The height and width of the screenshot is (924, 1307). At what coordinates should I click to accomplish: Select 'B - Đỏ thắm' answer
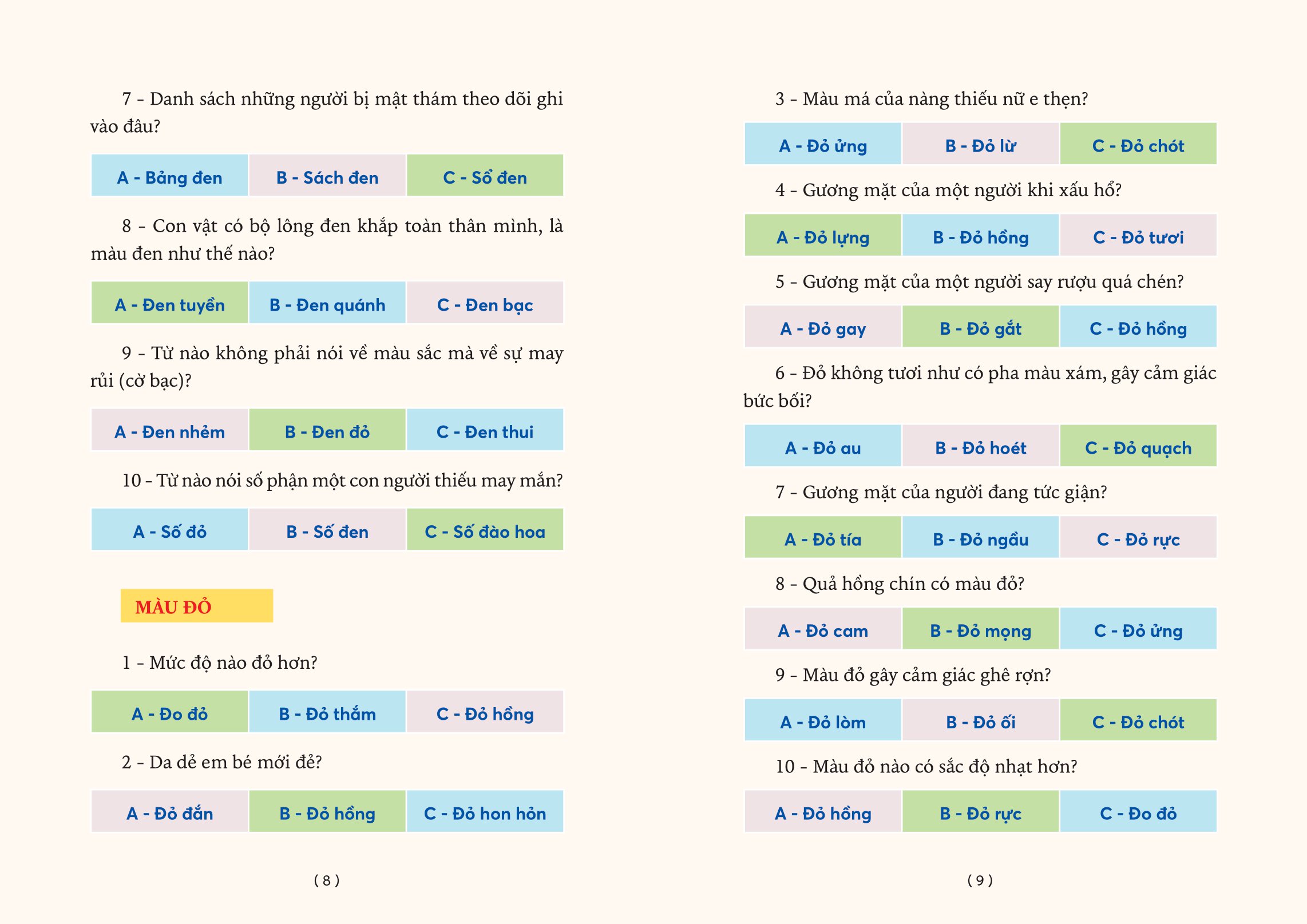click(x=327, y=713)
